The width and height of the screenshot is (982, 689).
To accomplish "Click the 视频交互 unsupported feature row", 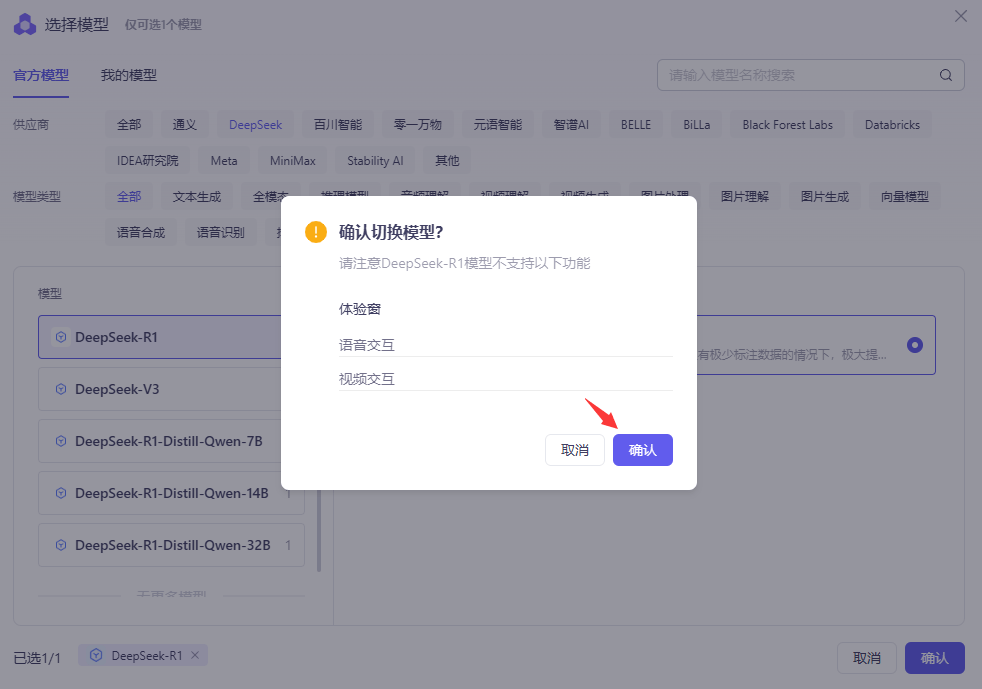I will [x=505, y=379].
